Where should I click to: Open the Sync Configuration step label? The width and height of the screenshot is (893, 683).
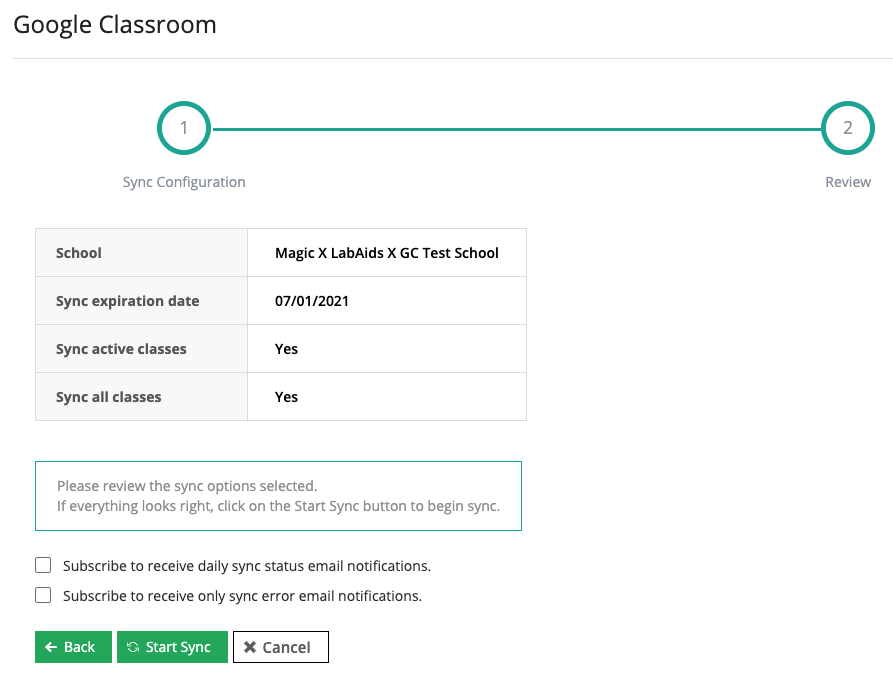point(184,182)
